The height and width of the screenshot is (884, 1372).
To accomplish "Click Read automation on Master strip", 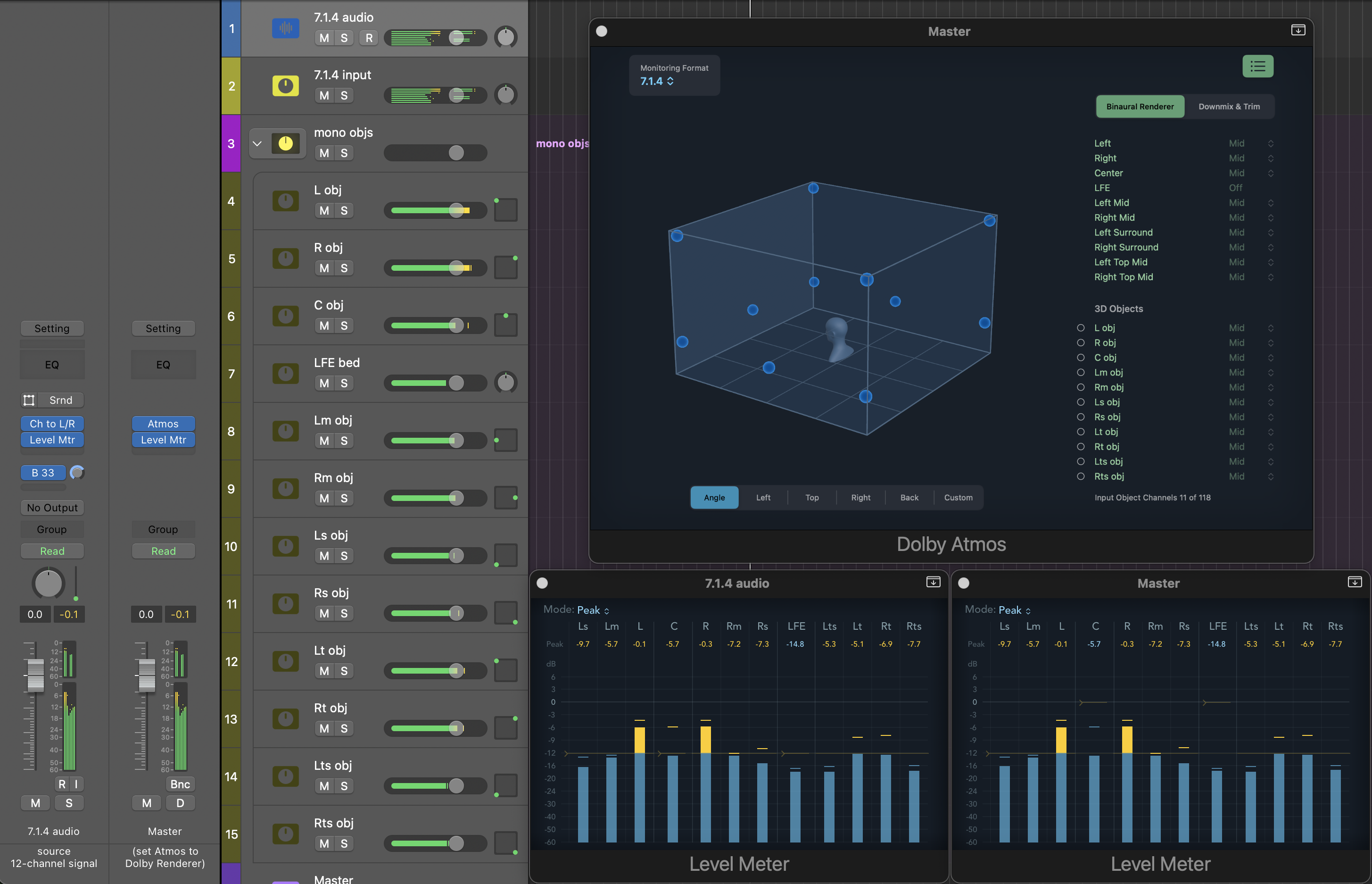I will [x=164, y=551].
